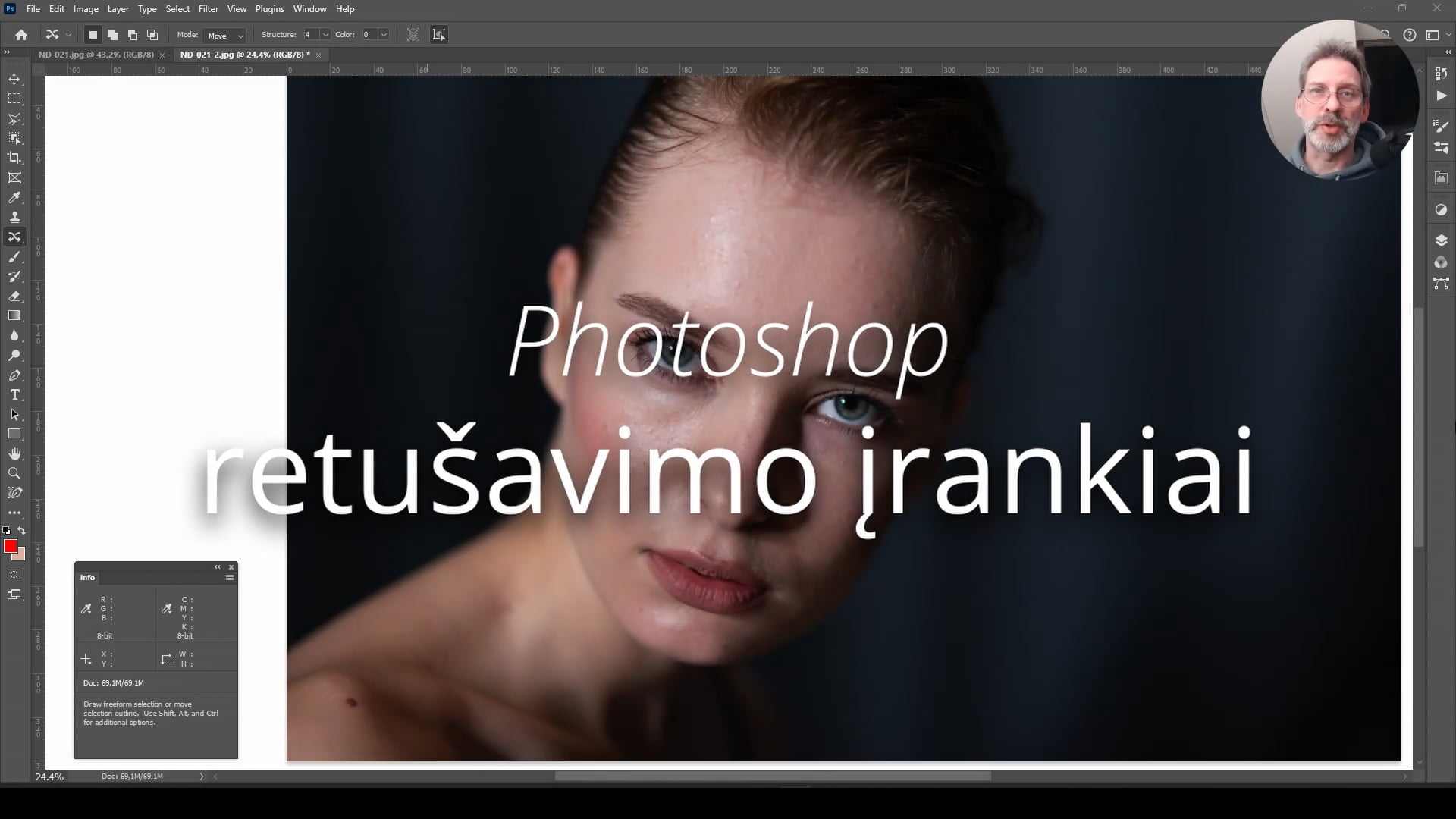This screenshot has width=1456, height=819.
Task: Select the Horizontal Type tool
Action: [x=14, y=395]
